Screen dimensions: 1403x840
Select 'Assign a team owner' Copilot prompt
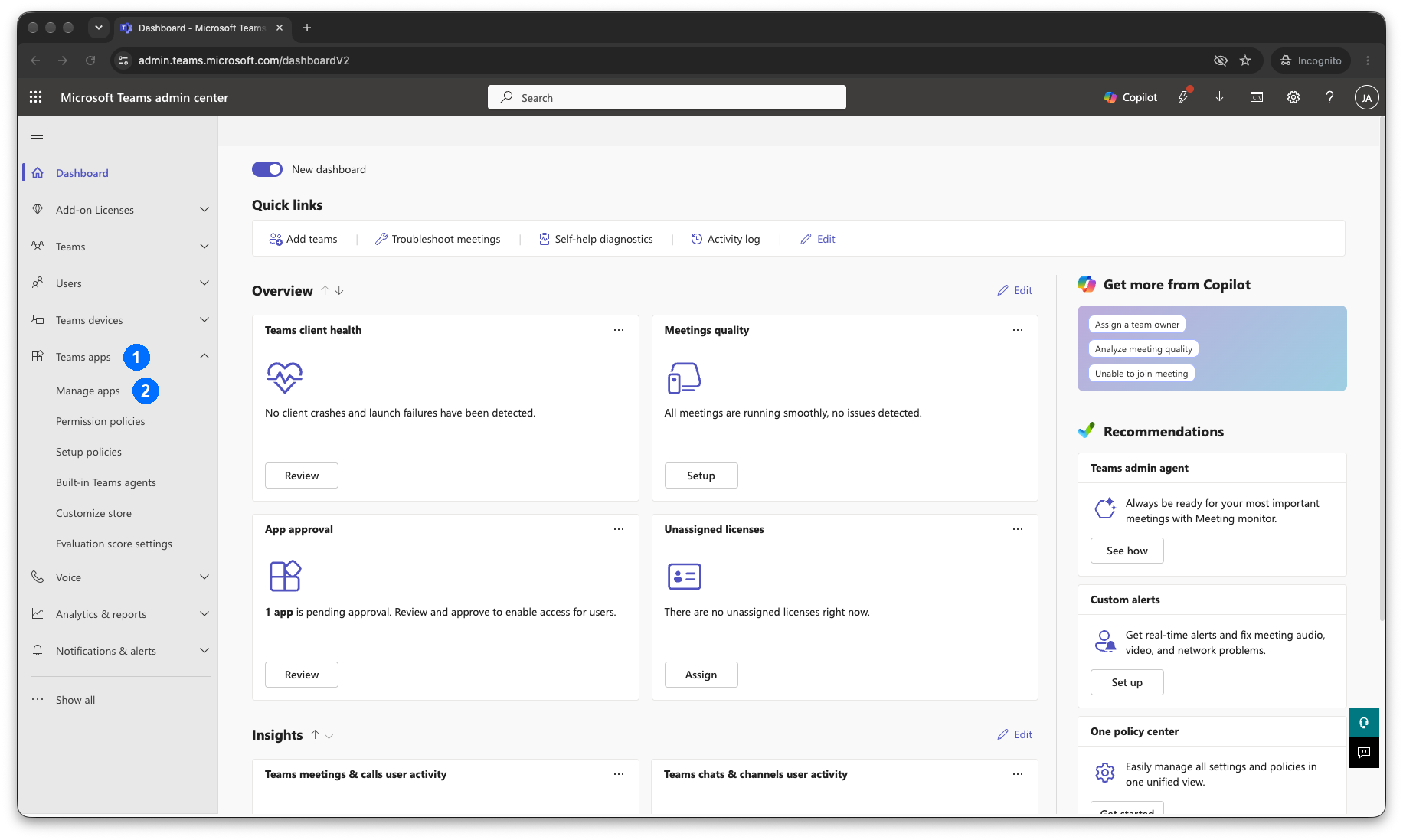point(1137,325)
